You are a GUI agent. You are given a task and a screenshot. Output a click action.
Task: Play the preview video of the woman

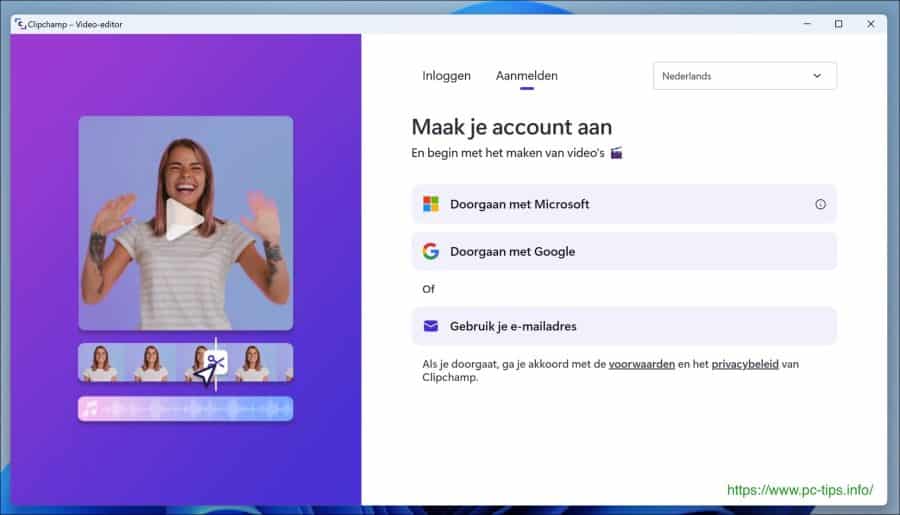click(x=184, y=220)
